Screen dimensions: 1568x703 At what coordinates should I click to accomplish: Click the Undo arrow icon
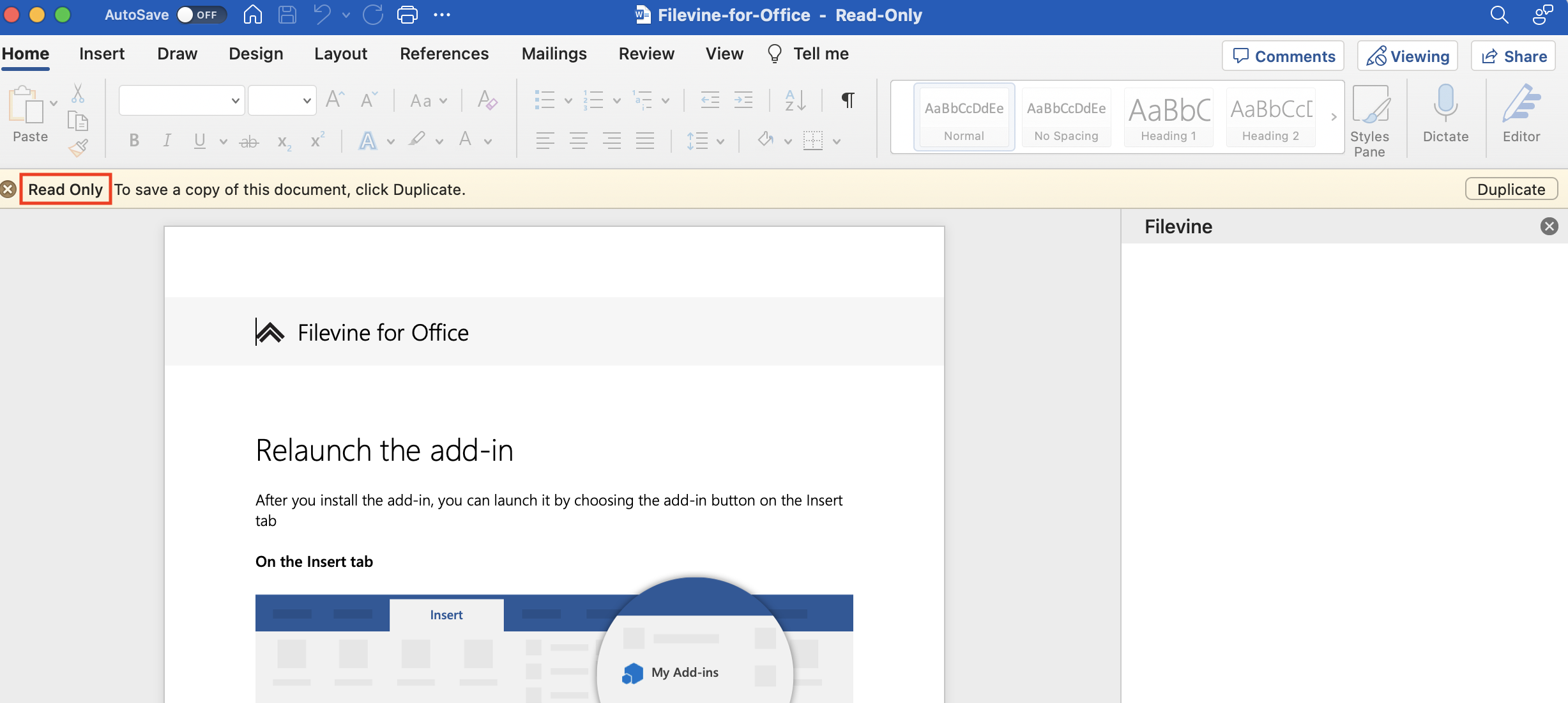[323, 14]
